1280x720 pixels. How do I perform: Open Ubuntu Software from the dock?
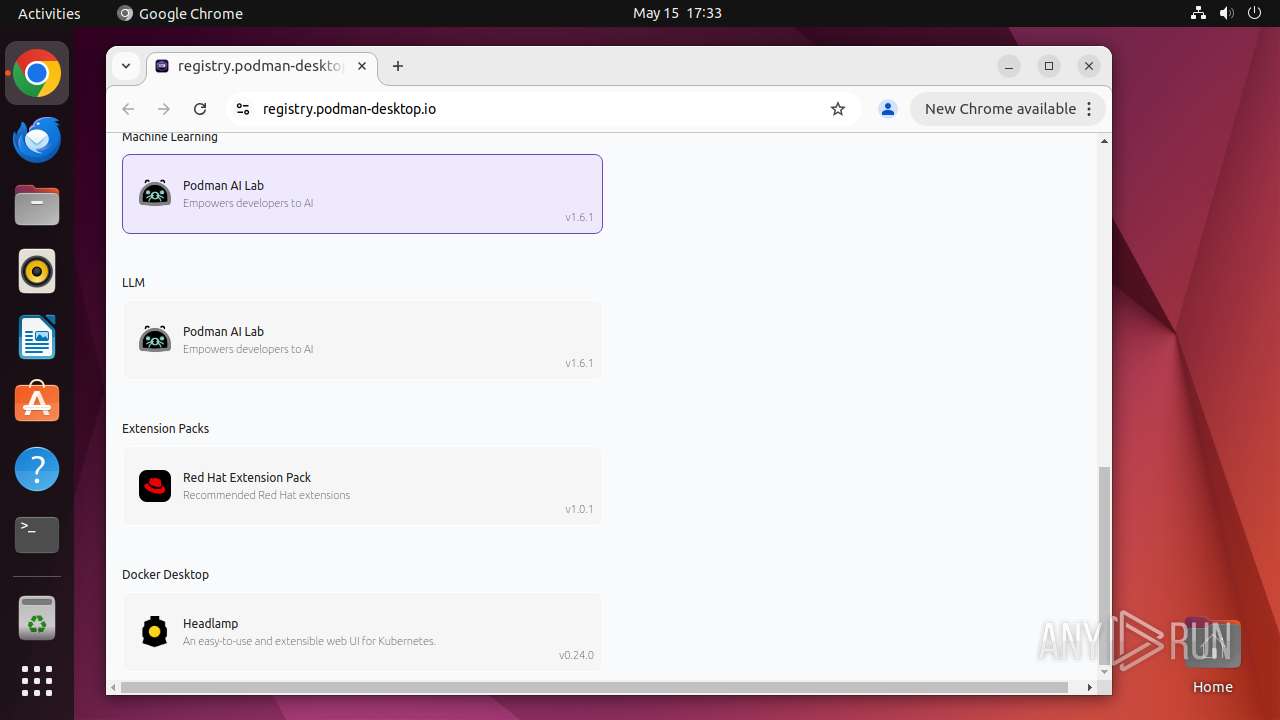(x=37, y=403)
